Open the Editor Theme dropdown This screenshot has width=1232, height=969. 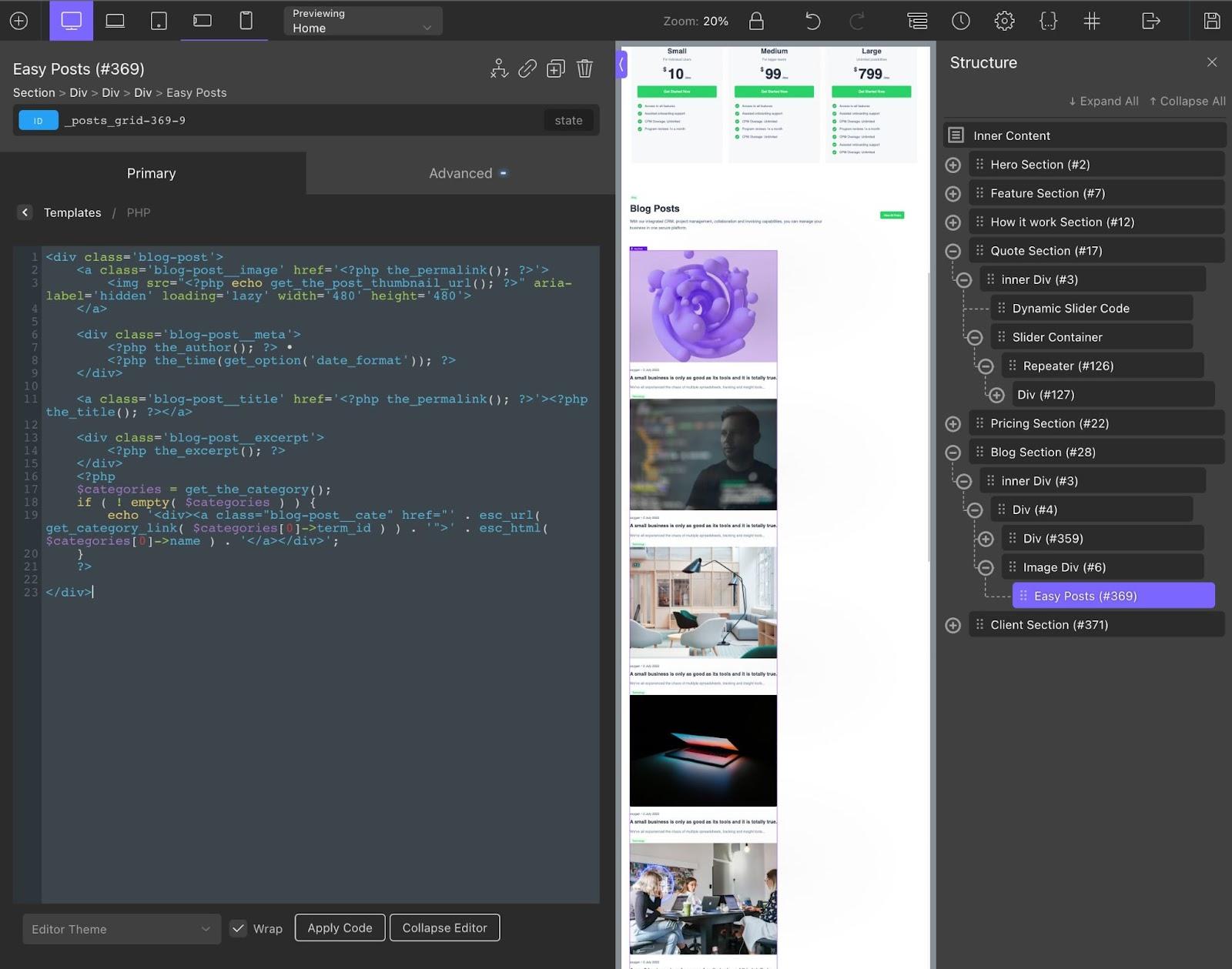122,929
